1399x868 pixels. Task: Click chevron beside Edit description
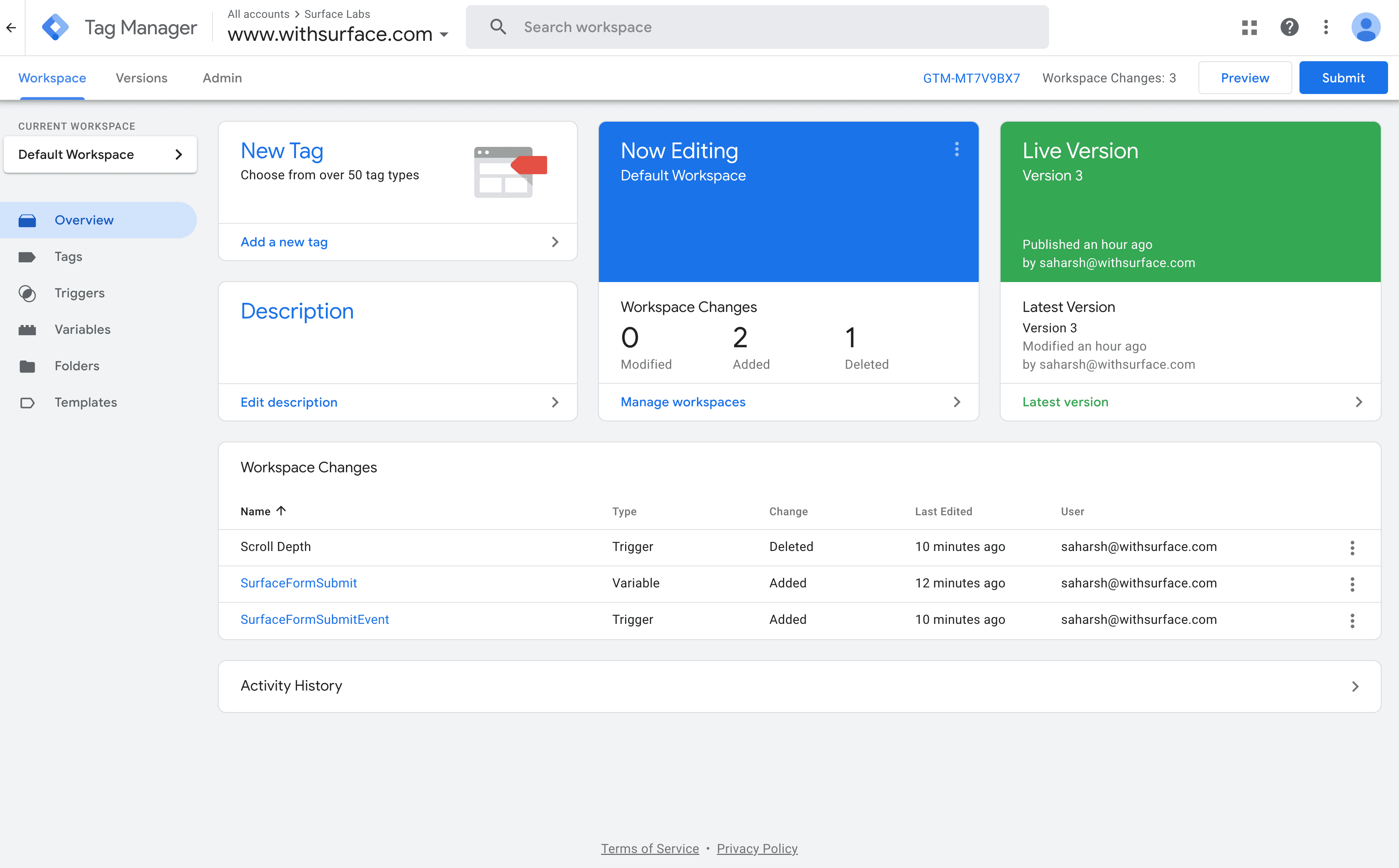click(x=554, y=402)
